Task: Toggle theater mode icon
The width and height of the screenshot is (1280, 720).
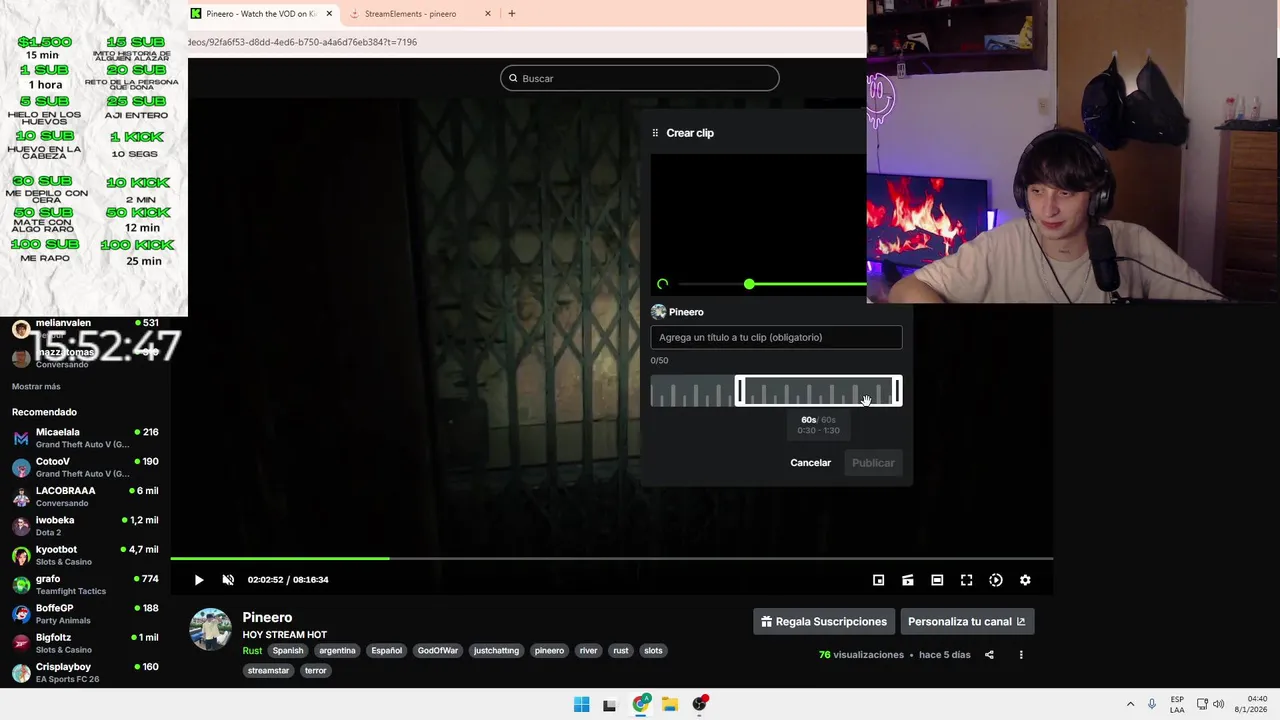Action: pyautogui.click(x=937, y=580)
